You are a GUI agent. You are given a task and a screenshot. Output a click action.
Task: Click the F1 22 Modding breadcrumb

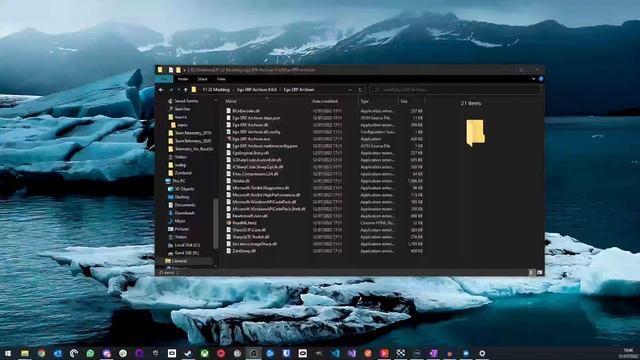coord(216,90)
